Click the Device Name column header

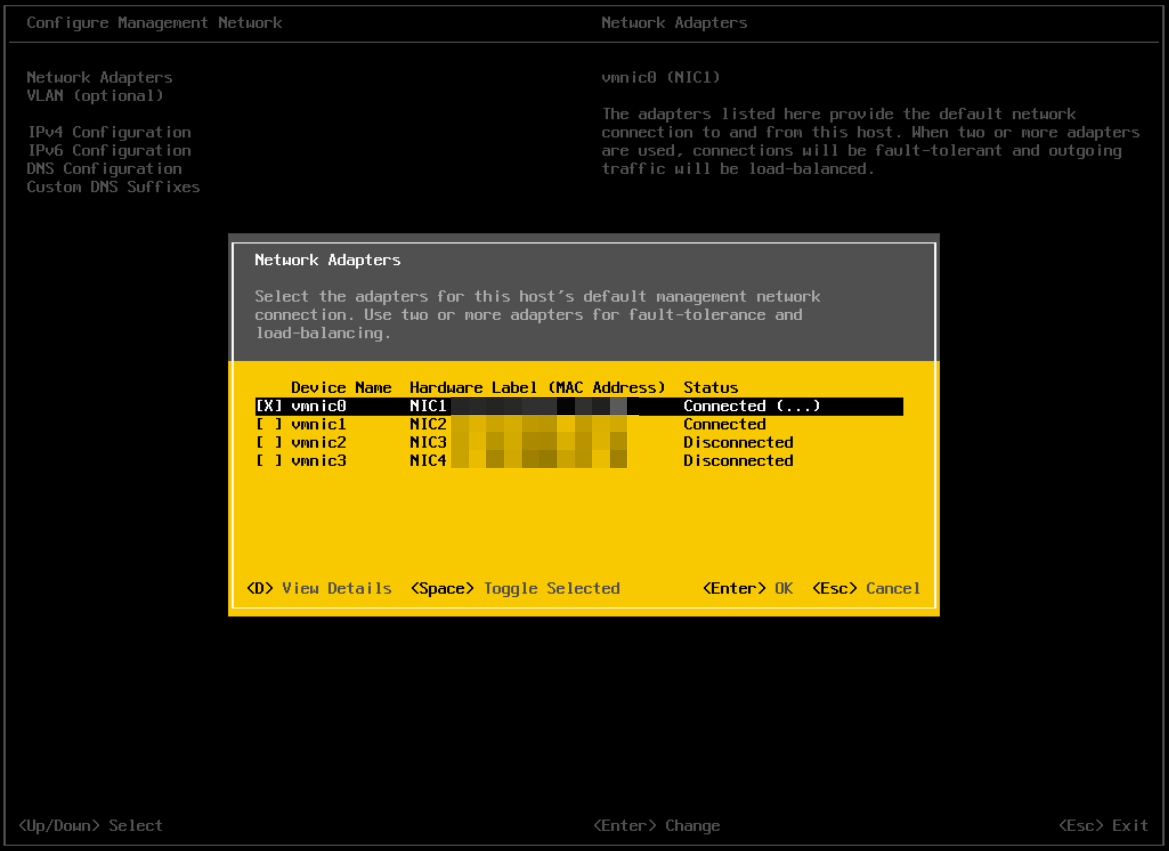(x=341, y=387)
